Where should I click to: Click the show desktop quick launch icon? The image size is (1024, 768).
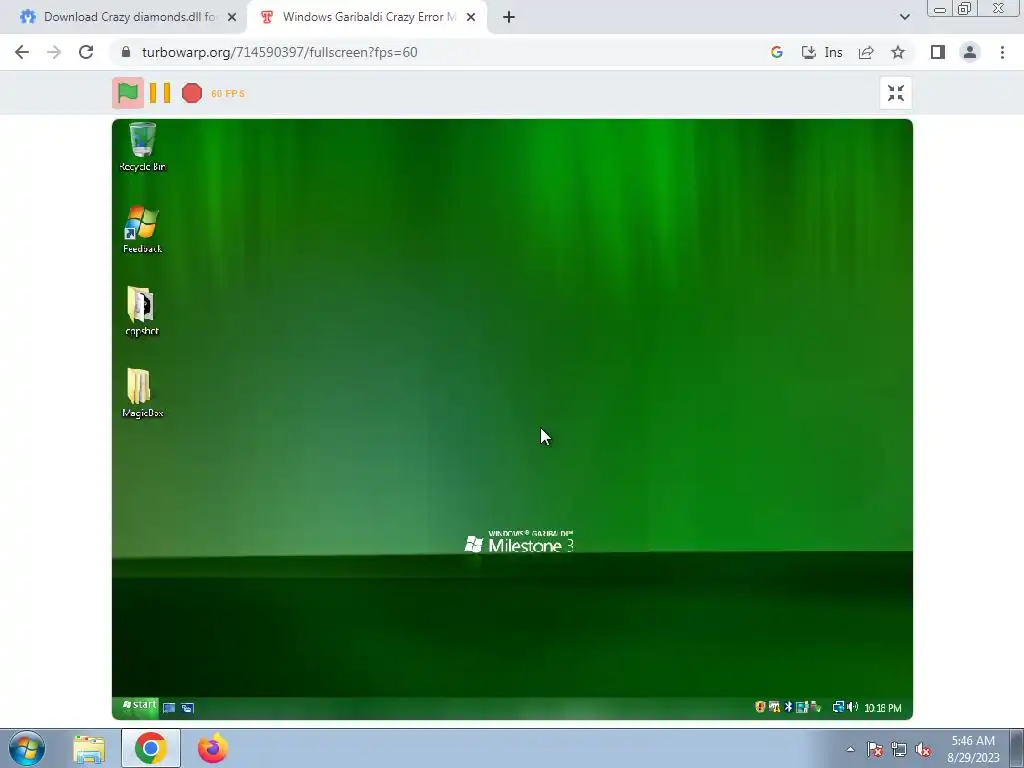[169, 707]
